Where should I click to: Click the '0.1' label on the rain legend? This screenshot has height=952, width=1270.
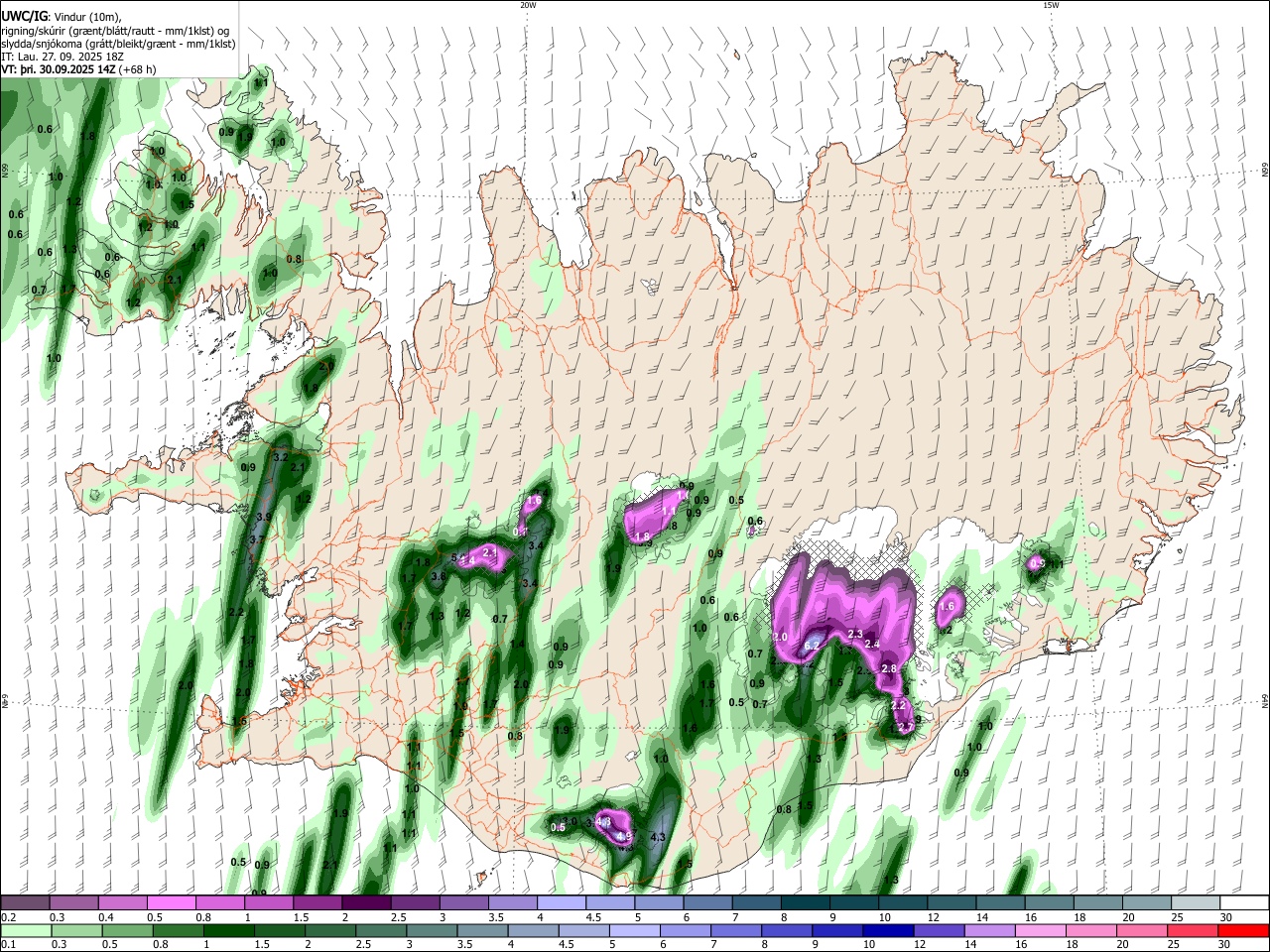(8, 944)
